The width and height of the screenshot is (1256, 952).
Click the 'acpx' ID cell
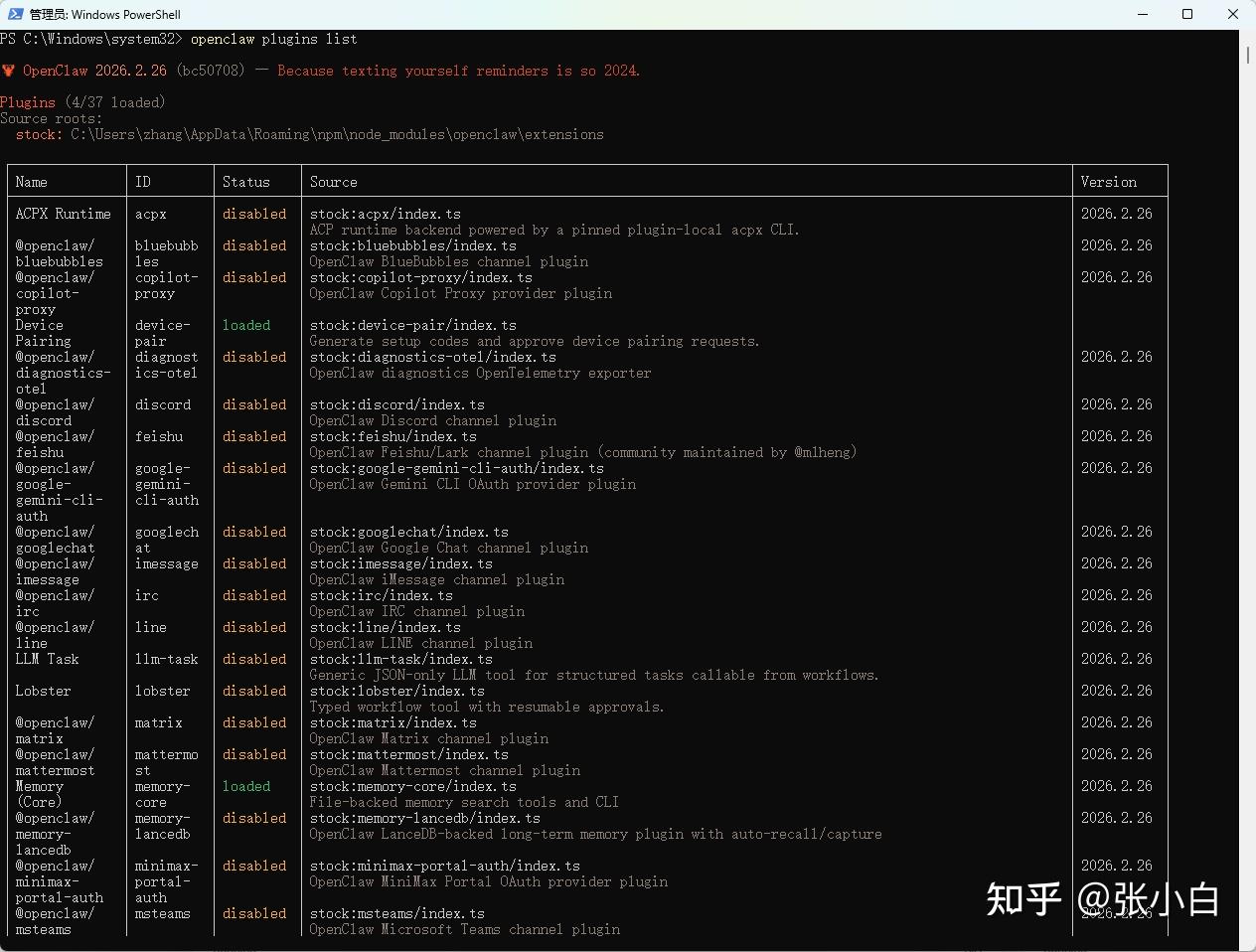[151, 214]
